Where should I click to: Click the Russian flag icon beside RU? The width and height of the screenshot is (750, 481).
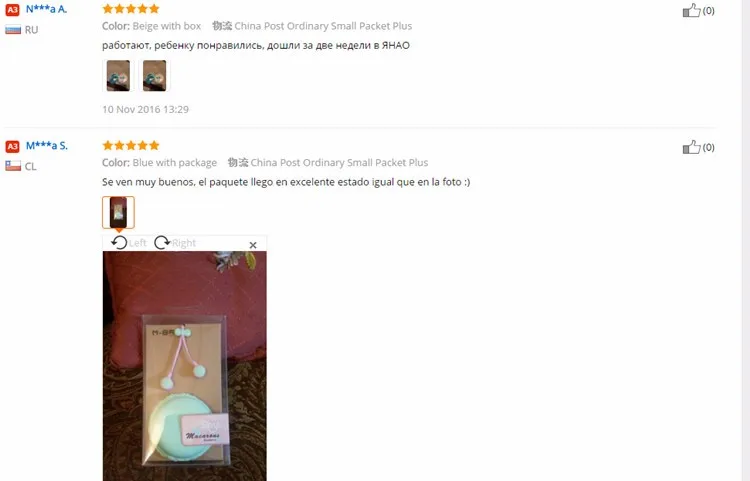[x=13, y=30]
